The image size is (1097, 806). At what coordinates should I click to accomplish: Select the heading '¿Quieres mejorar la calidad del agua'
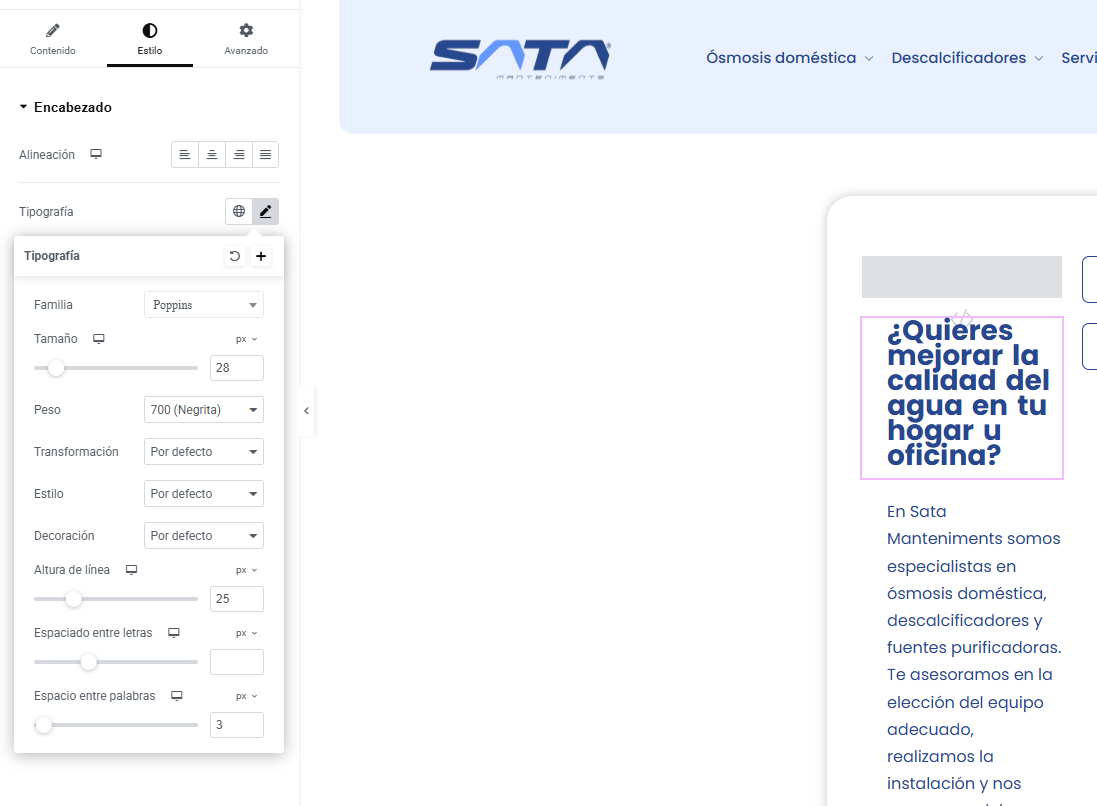[962, 397]
